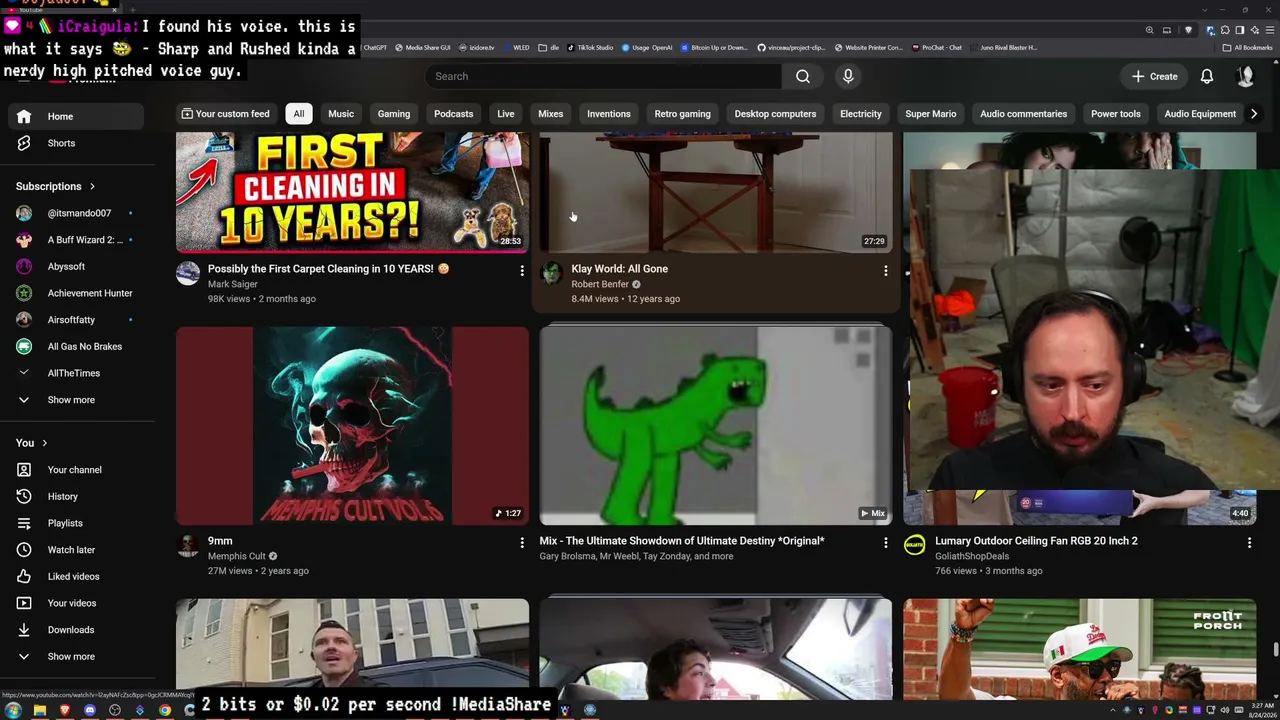Open the History page
The width and height of the screenshot is (1280, 720).
[76, 496]
